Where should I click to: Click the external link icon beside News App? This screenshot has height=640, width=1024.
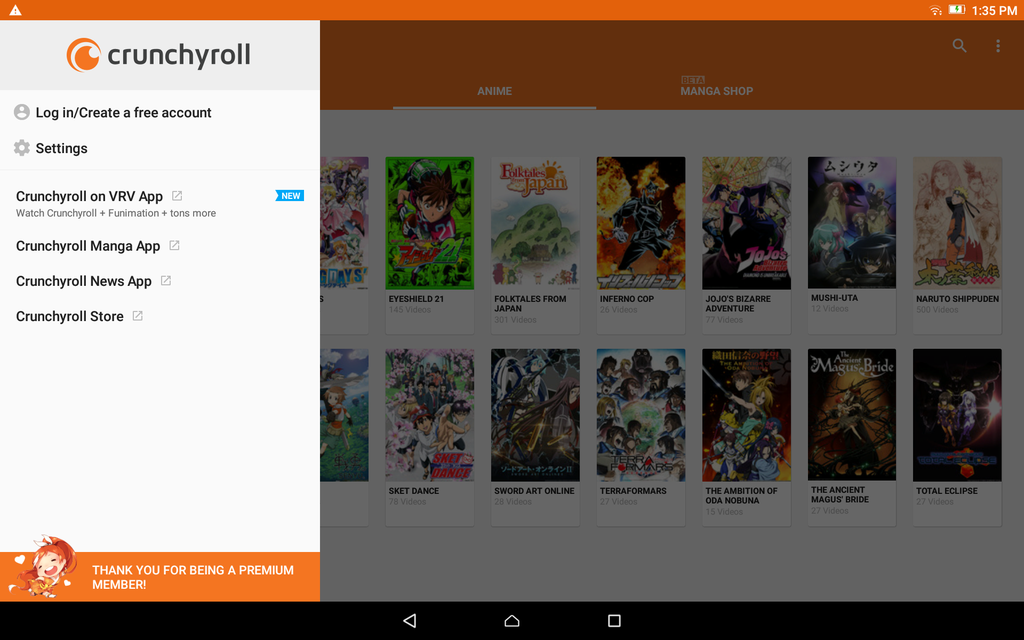tap(166, 281)
